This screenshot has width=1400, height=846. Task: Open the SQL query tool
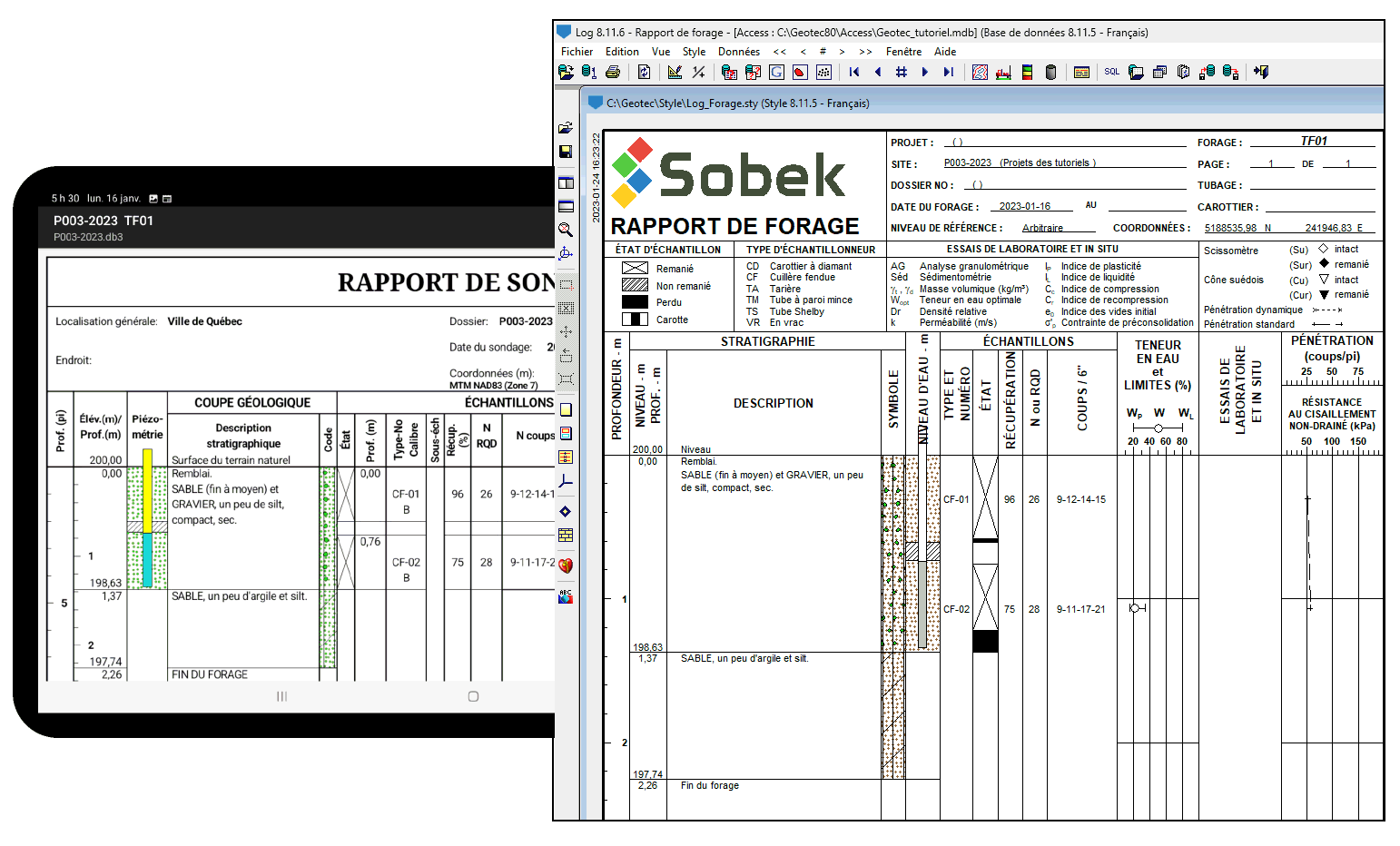tap(1112, 72)
